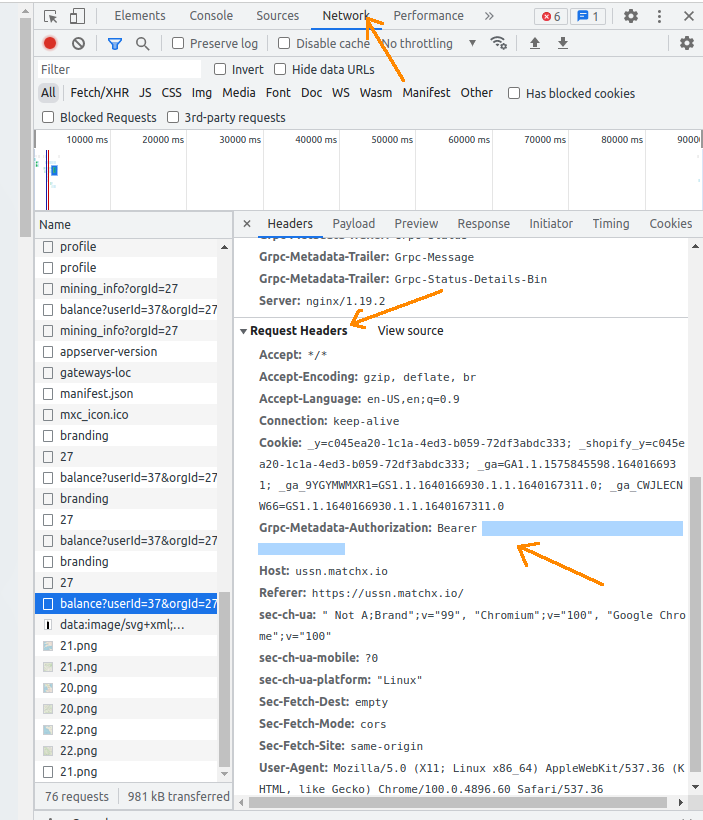Click View source link
Viewport: 703px width, 820px height.
pos(411,331)
